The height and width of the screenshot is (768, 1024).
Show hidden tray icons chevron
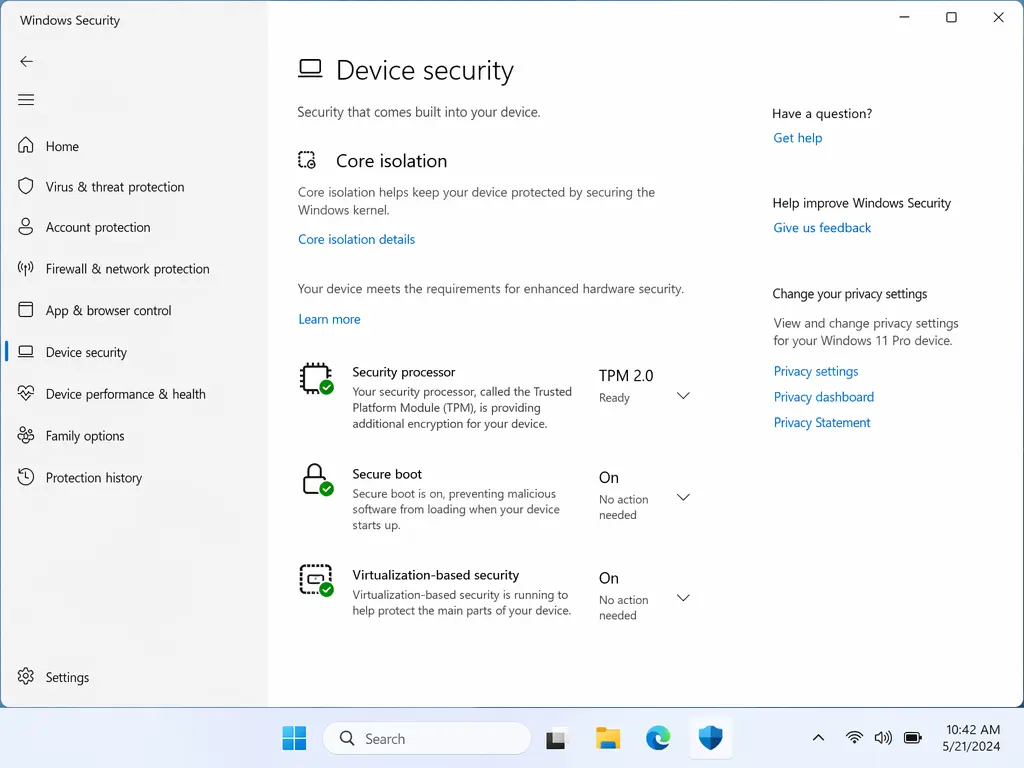818,738
